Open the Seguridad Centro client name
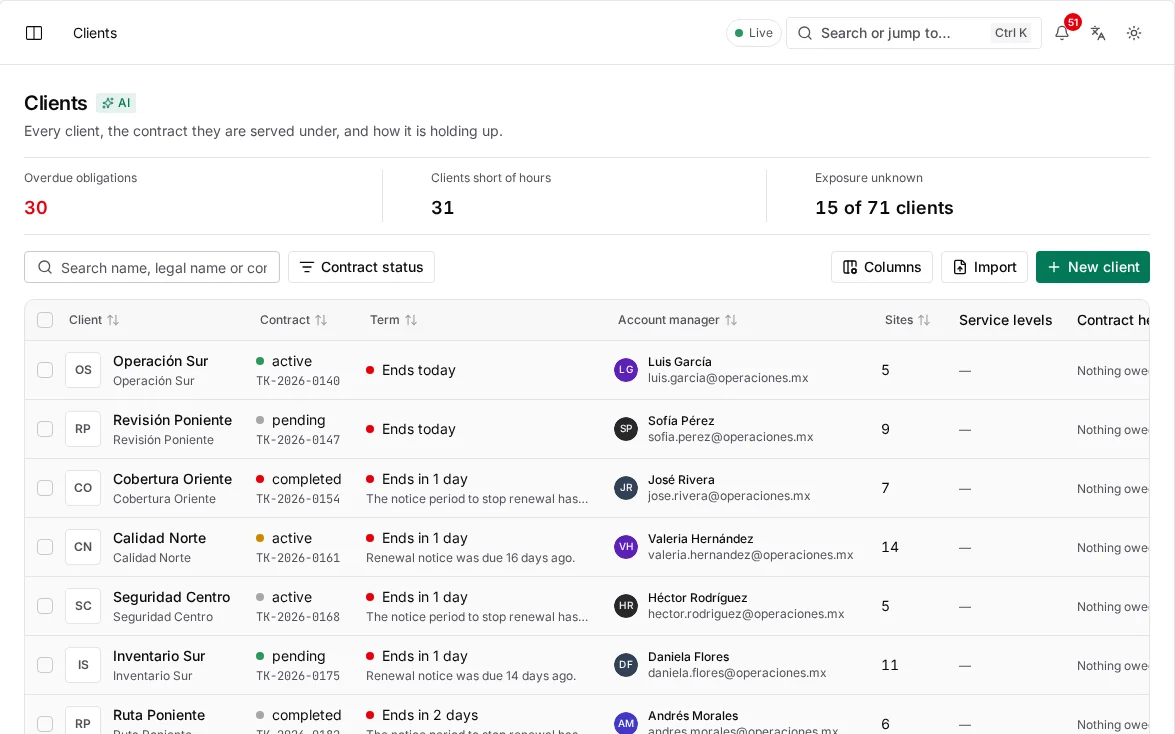Viewport: 1175px width, 734px height. [172, 597]
